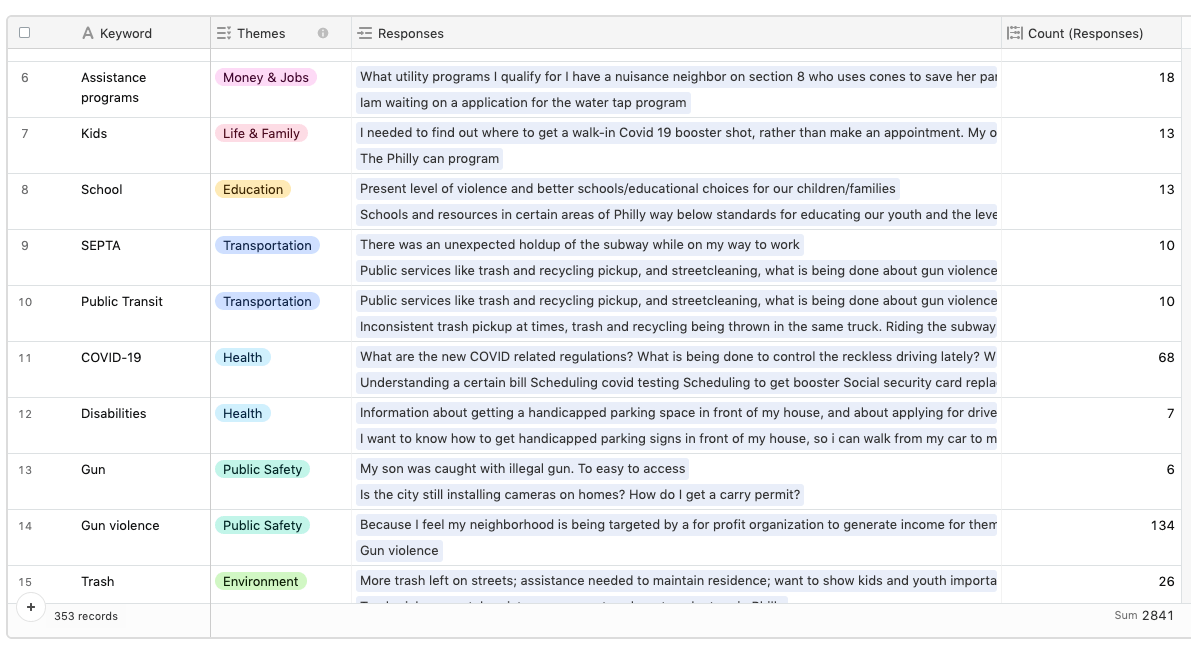Open 'What utility programs I qualify' response
This screenshot has height=651, width=1191.
pos(676,77)
